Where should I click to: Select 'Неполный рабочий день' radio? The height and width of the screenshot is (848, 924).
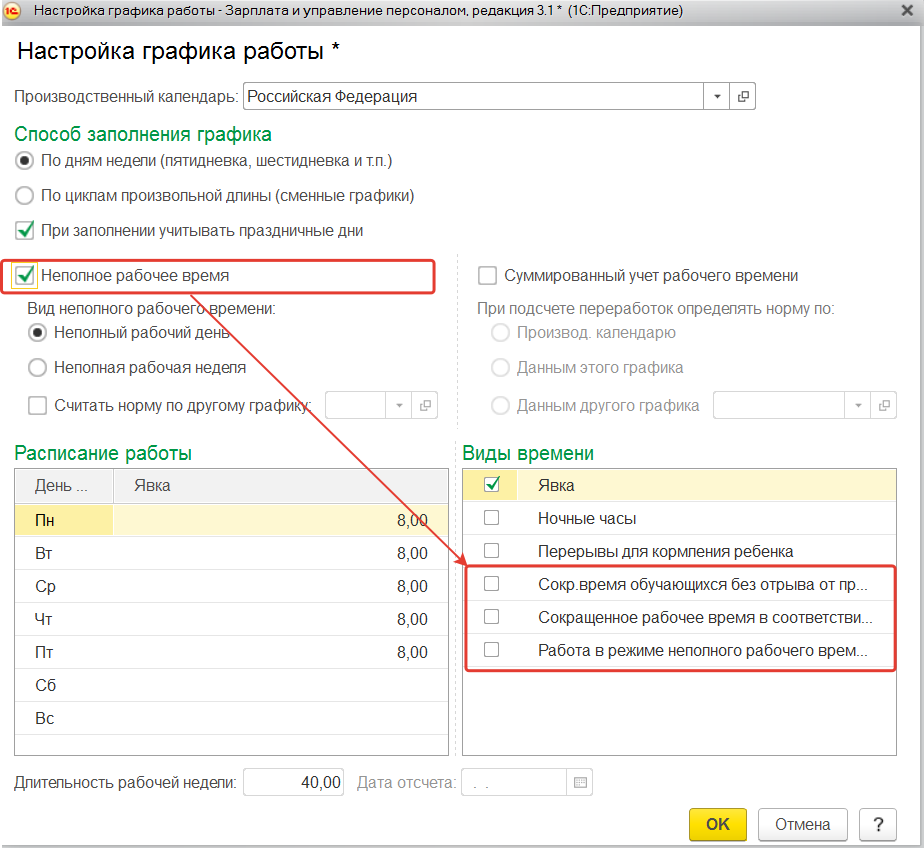coord(37,333)
